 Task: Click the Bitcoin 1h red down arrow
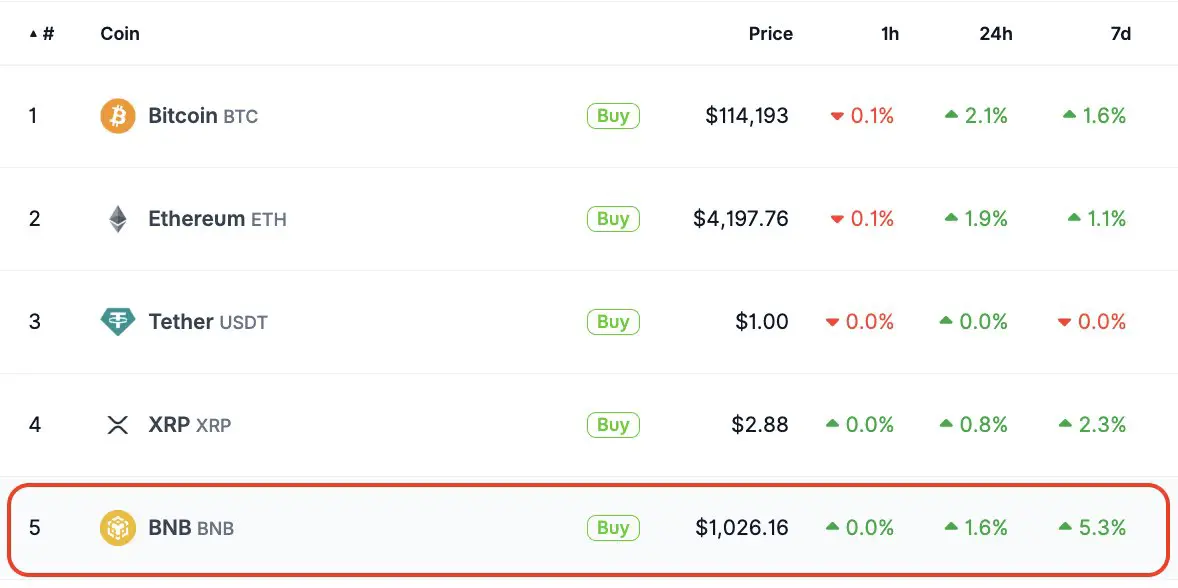[837, 116]
